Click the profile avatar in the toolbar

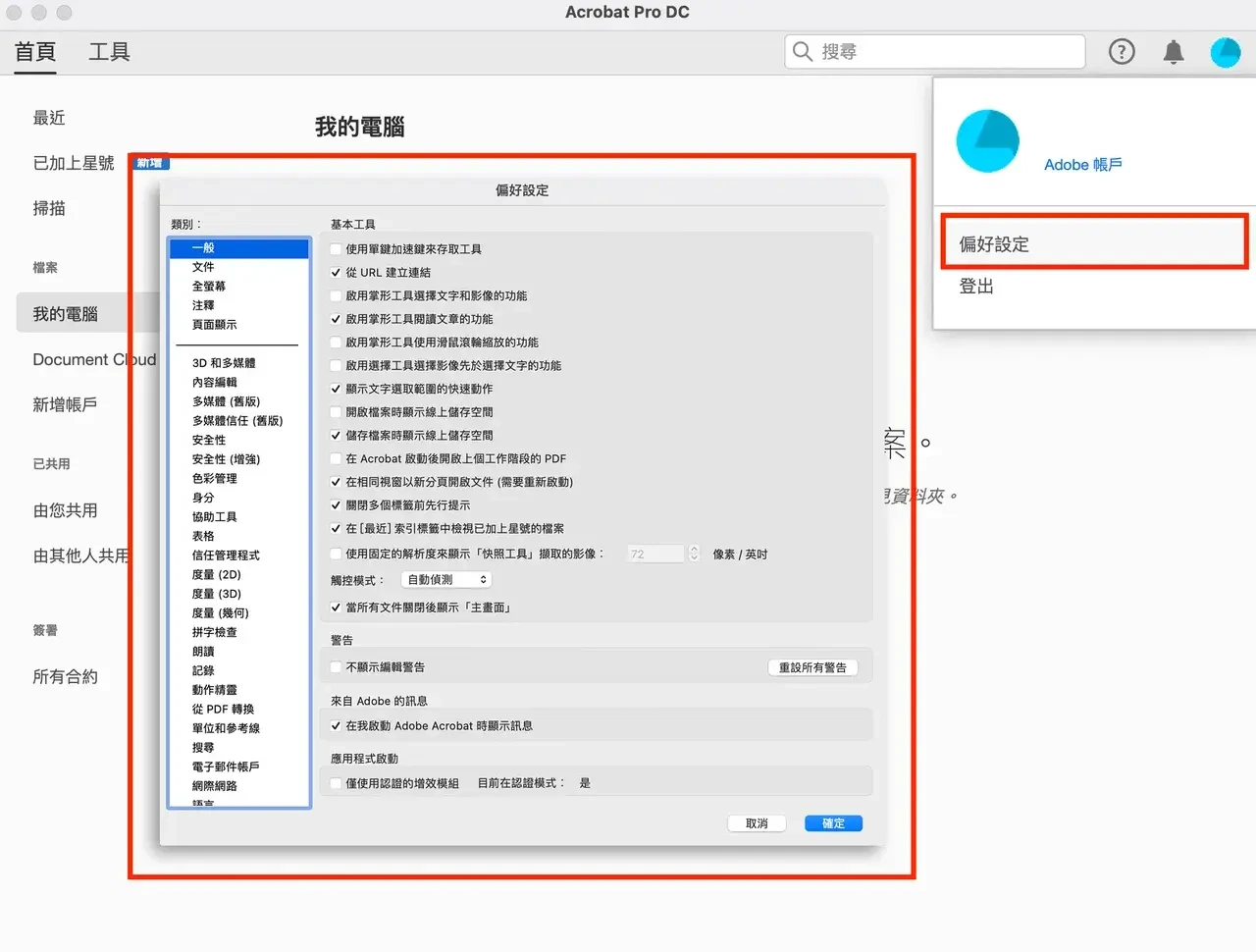pos(1225,52)
